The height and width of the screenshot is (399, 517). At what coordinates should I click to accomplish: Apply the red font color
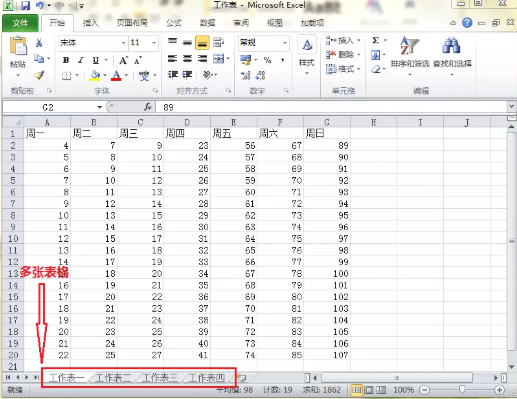point(116,75)
